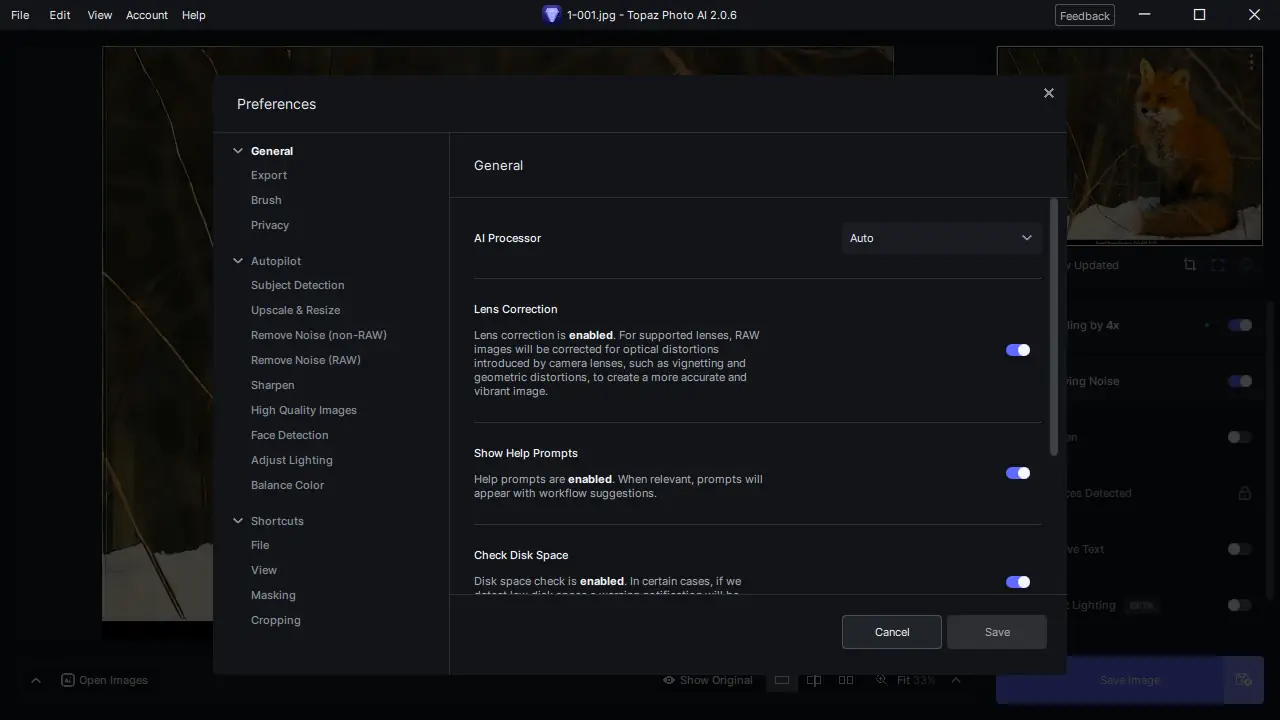The image size is (1280, 720).
Task: Click the Topaz Photo AI logo in title bar
Action: (x=551, y=15)
